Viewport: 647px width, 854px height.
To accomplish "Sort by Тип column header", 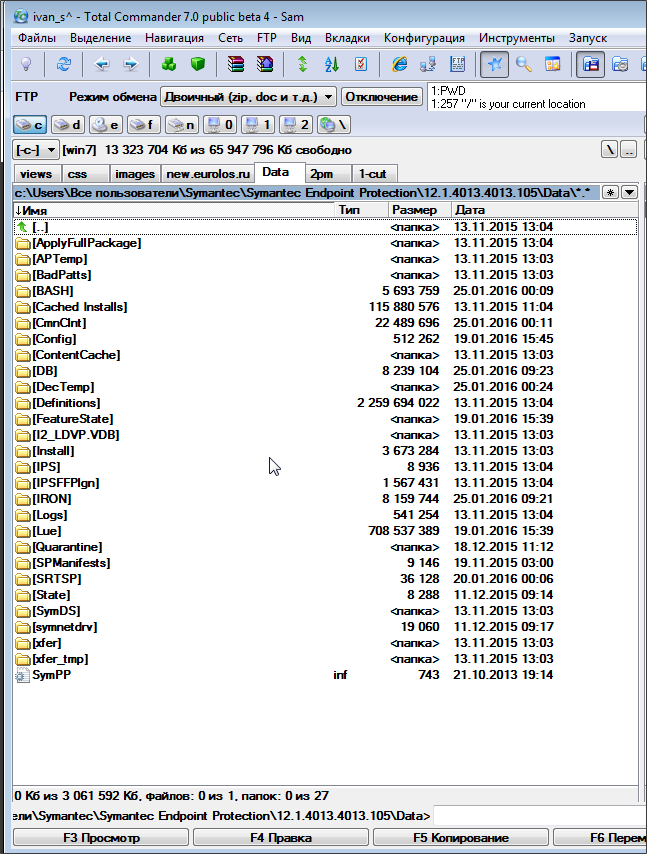I will (361, 210).
